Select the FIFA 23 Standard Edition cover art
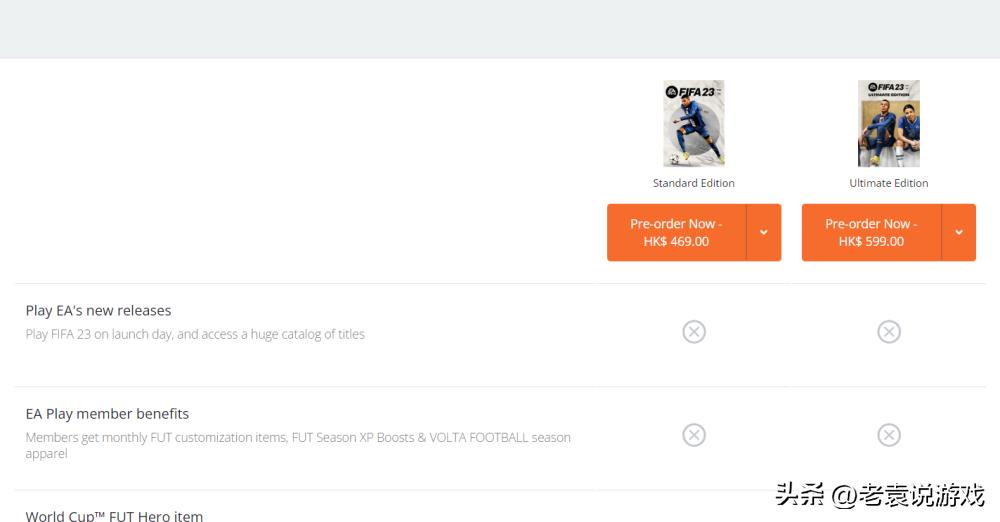The image size is (1000, 522). (693, 123)
